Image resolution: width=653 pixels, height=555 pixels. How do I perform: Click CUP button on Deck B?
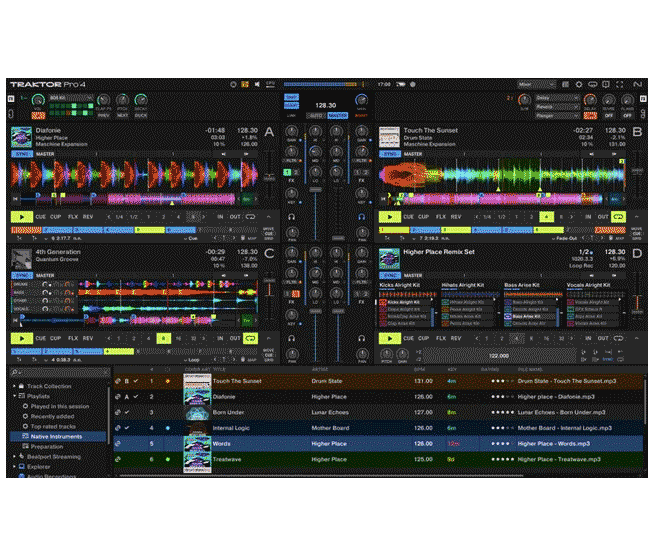pyautogui.click(x=424, y=217)
